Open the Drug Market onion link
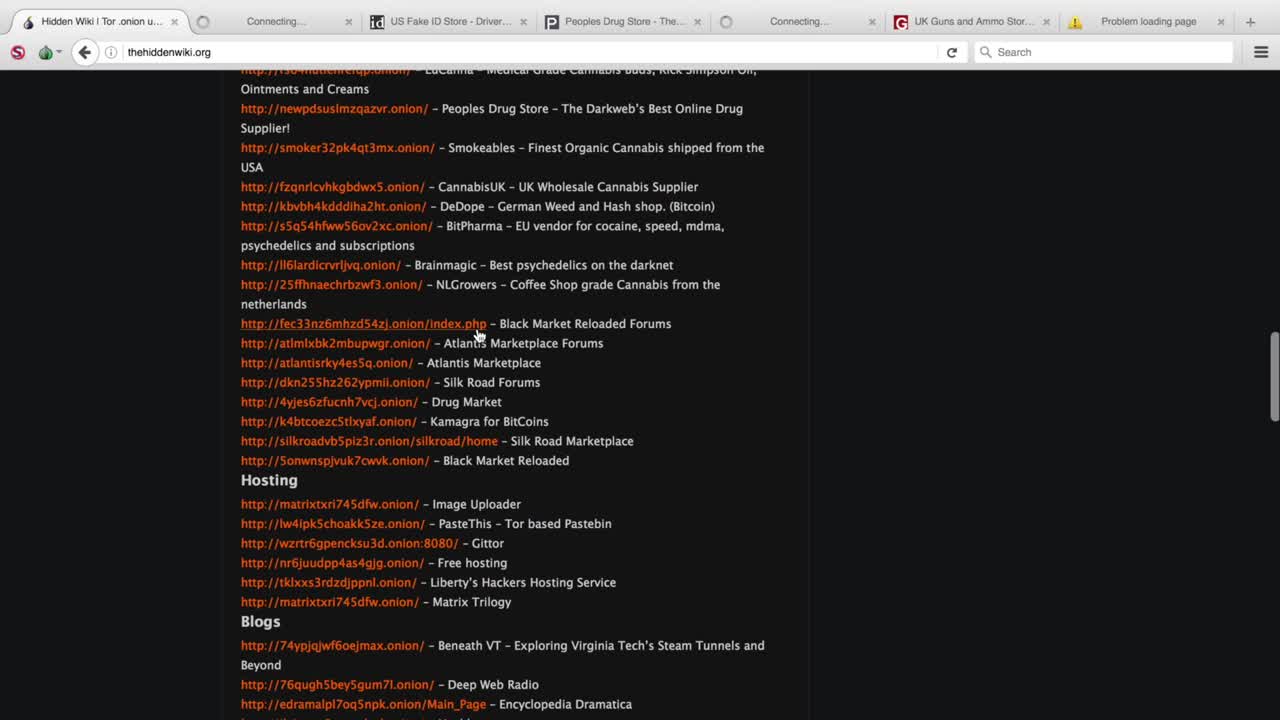The height and width of the screenshot is (720, 1280). click(x=330, y=402)
